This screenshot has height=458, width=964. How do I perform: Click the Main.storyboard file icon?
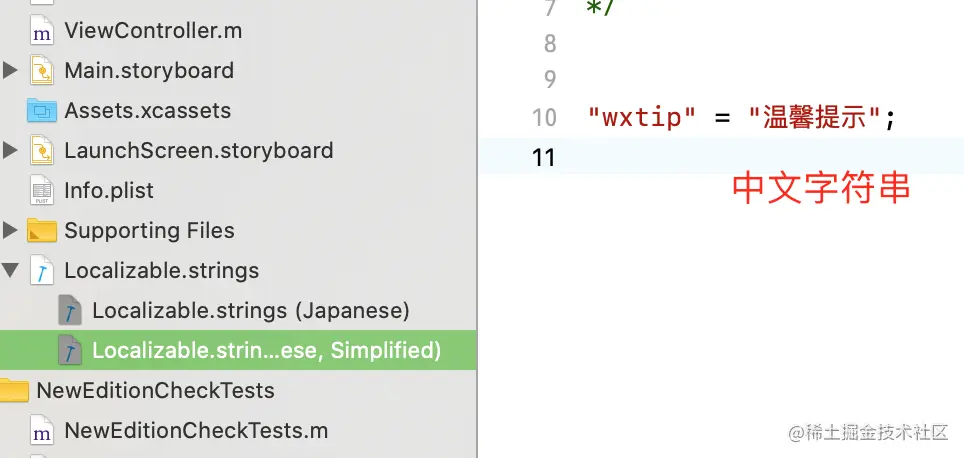(41, 71)
